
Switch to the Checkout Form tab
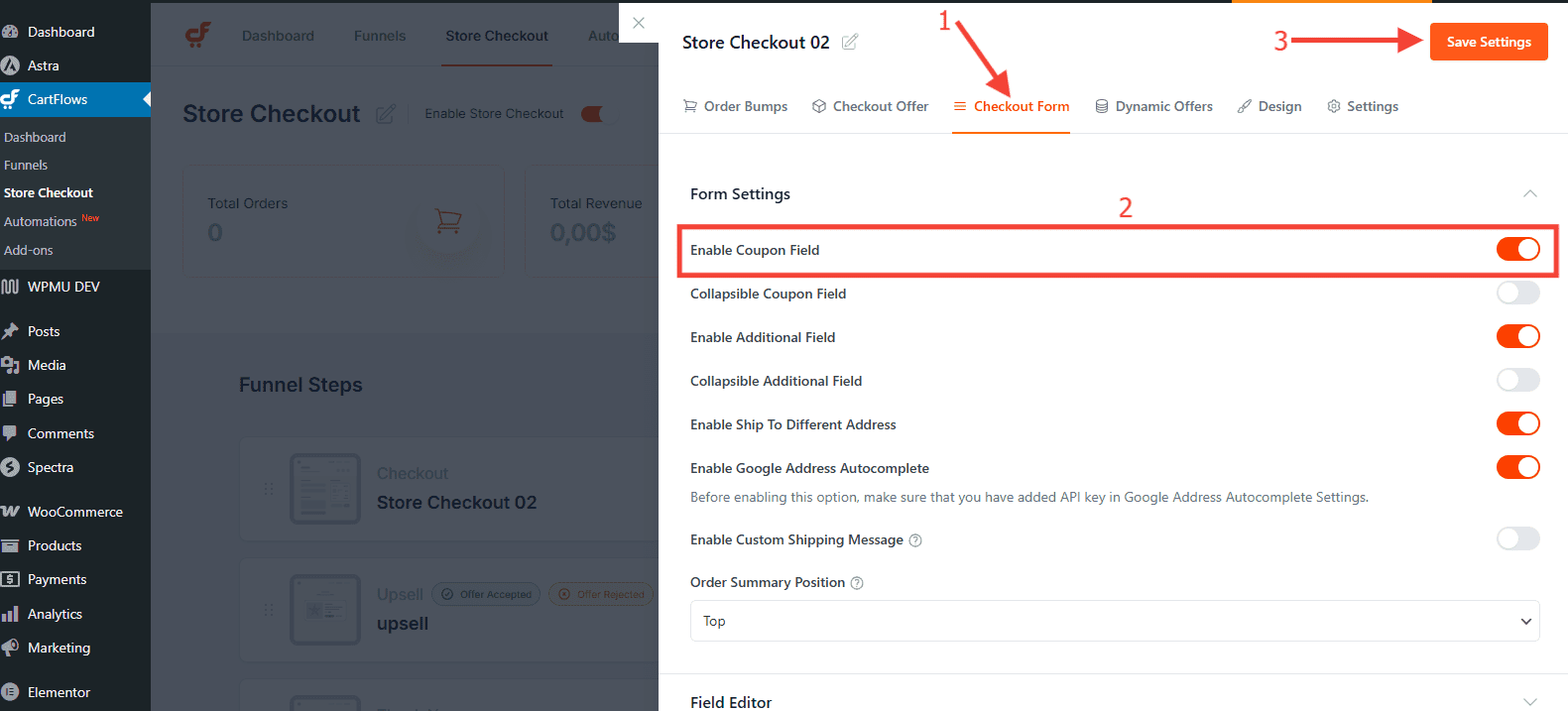1011,106
